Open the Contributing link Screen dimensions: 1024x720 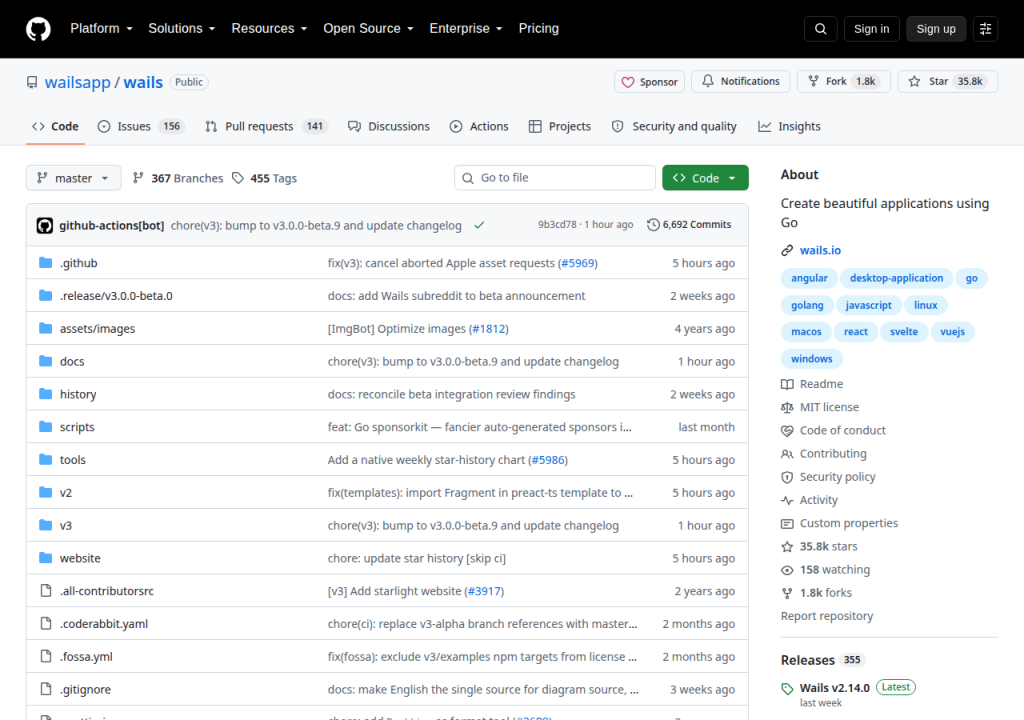click(x=824, y=453)
